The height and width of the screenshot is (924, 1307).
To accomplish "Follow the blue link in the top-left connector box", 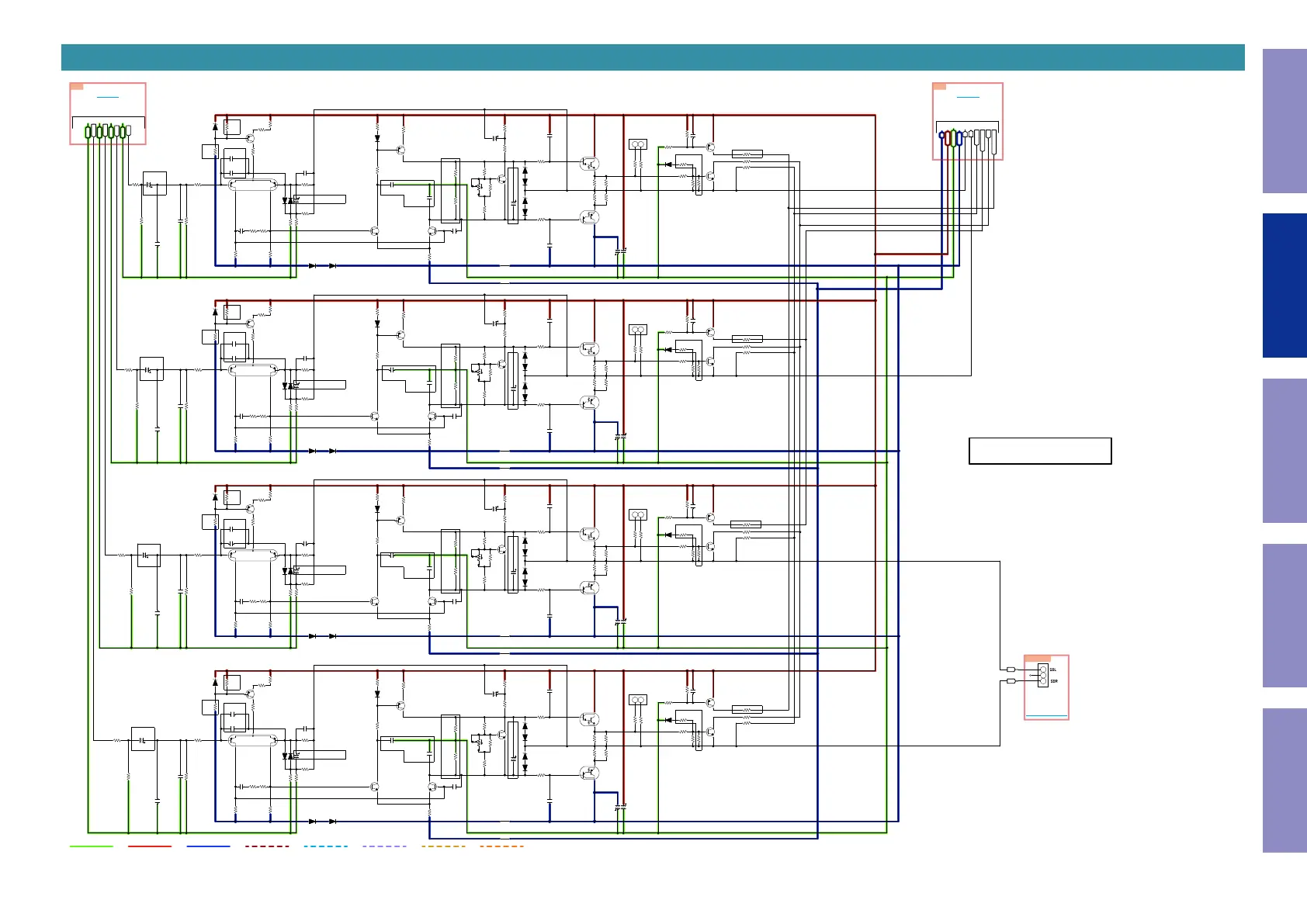I will coord(108,97).
